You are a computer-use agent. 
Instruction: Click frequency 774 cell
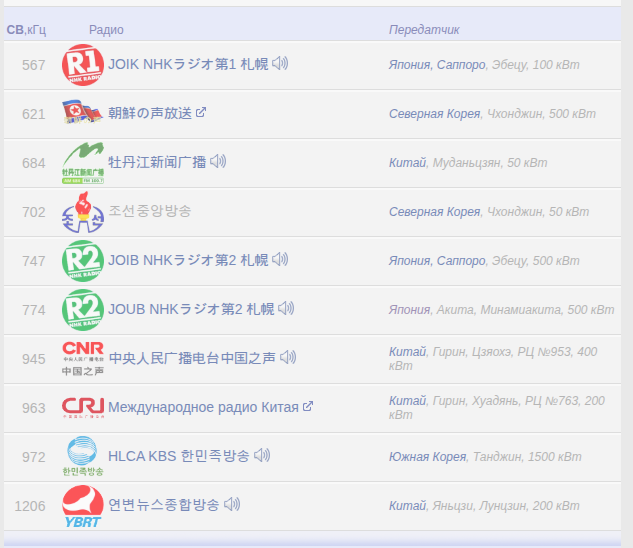click(34, 310)
